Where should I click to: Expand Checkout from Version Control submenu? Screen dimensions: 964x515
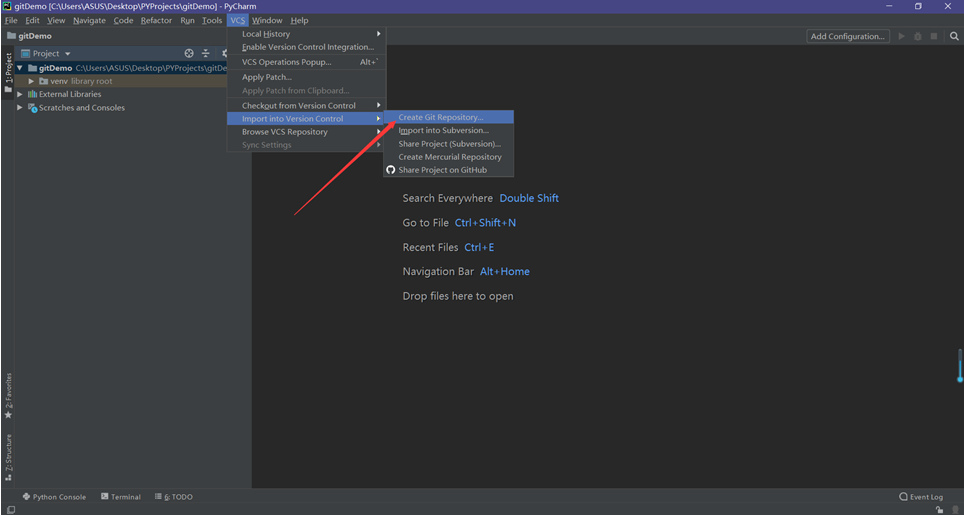click(x=306, y=105)
